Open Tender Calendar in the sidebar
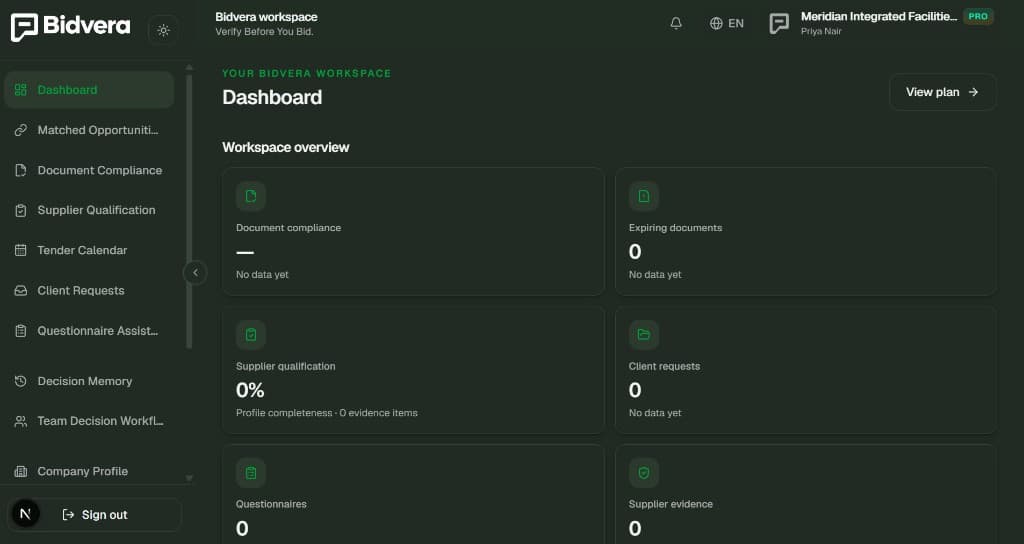Viewport: 1024px width, 544px height. pos(89,250)
